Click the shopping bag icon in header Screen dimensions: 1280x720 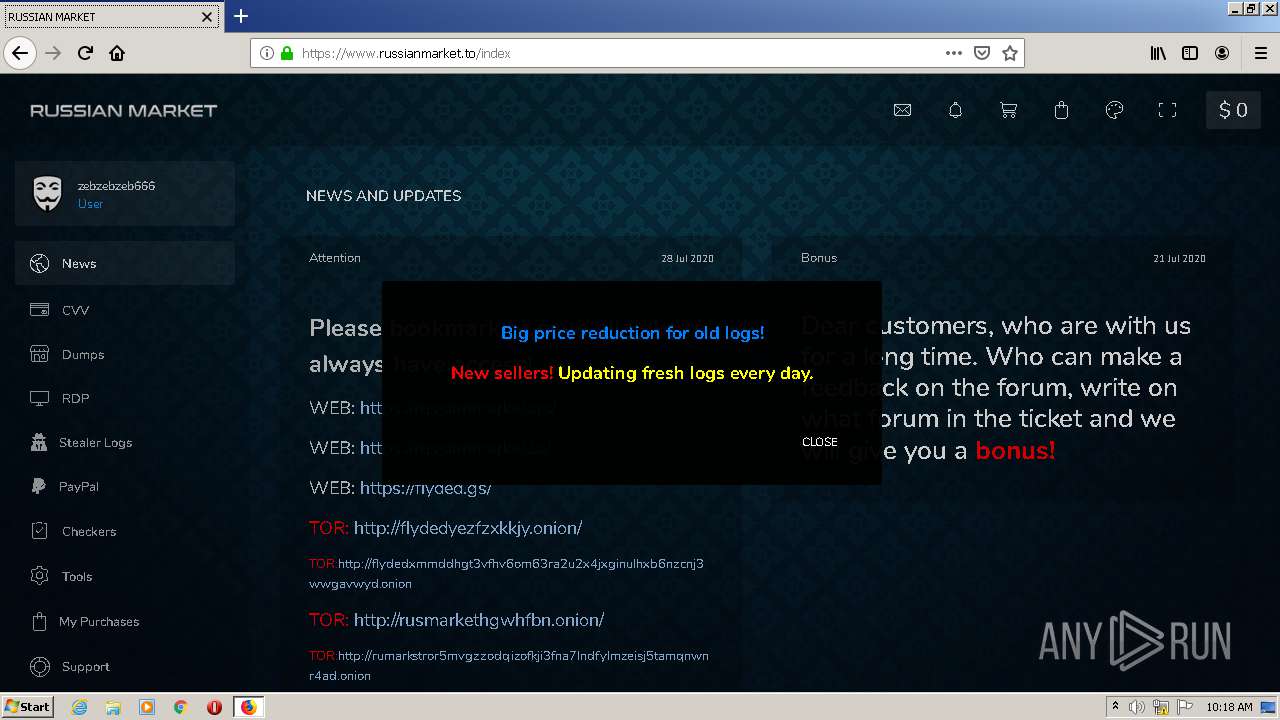point(1061,110)
